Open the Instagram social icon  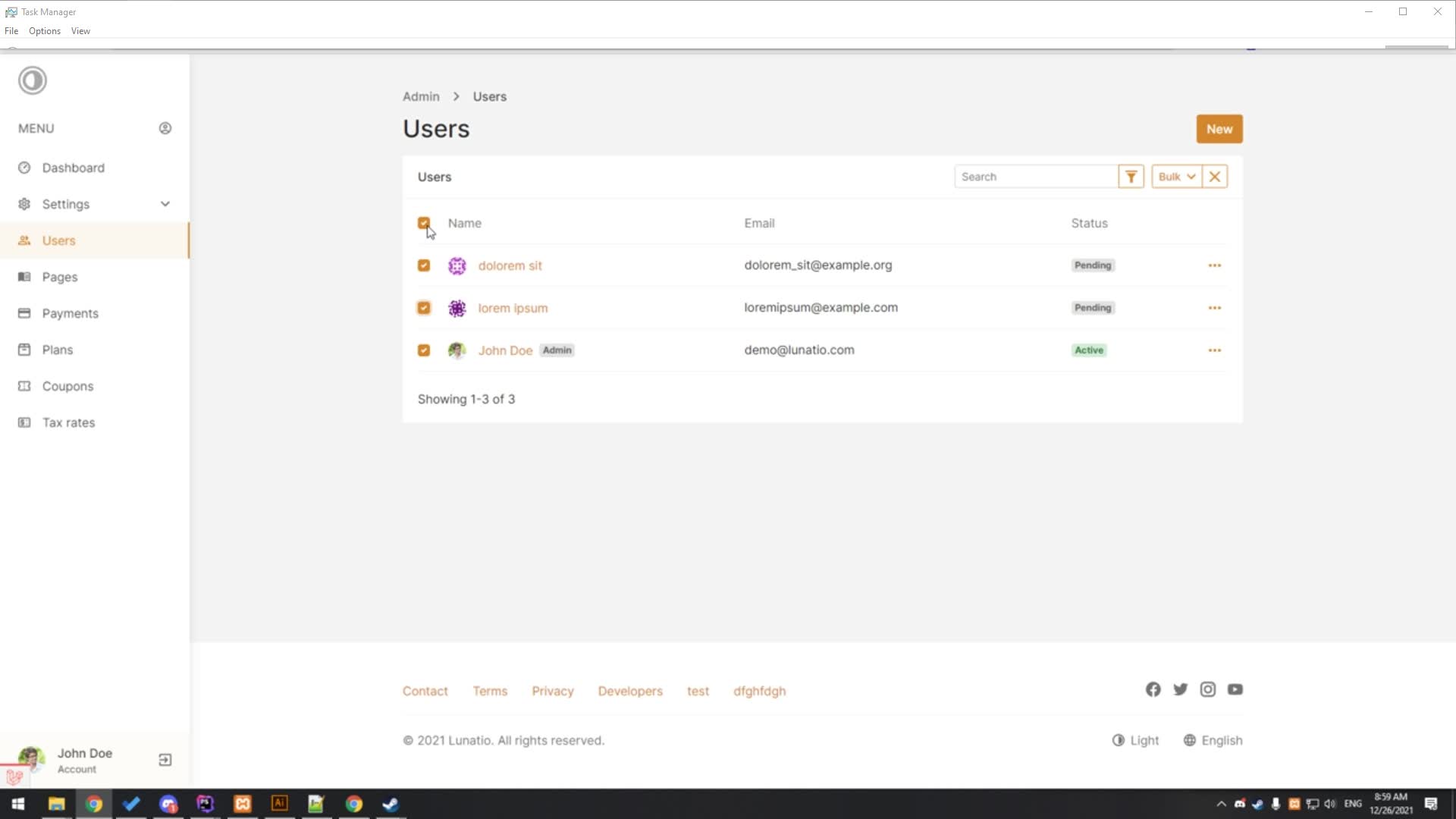coord(1207,689)
